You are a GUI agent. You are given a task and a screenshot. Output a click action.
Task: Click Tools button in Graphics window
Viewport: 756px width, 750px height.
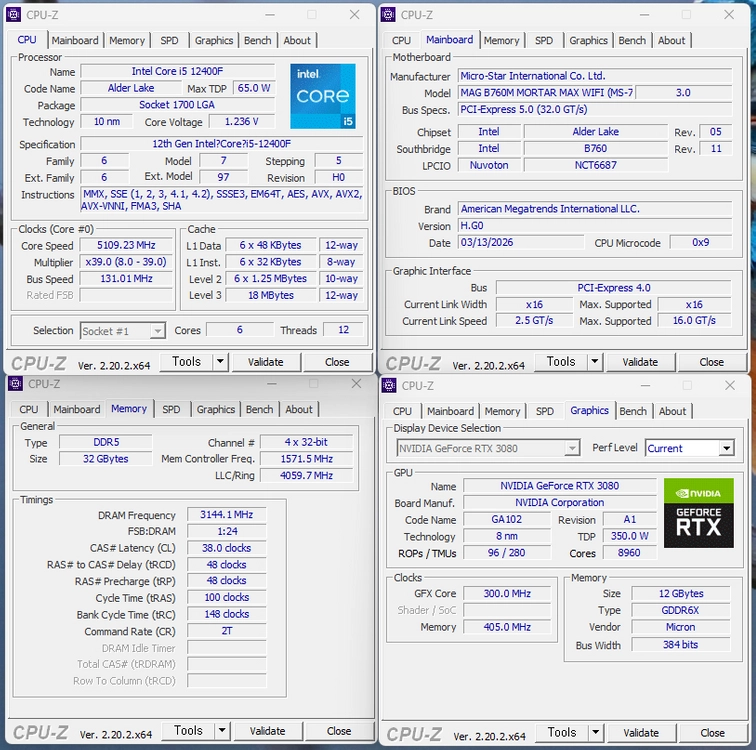(x=562, y=733)
